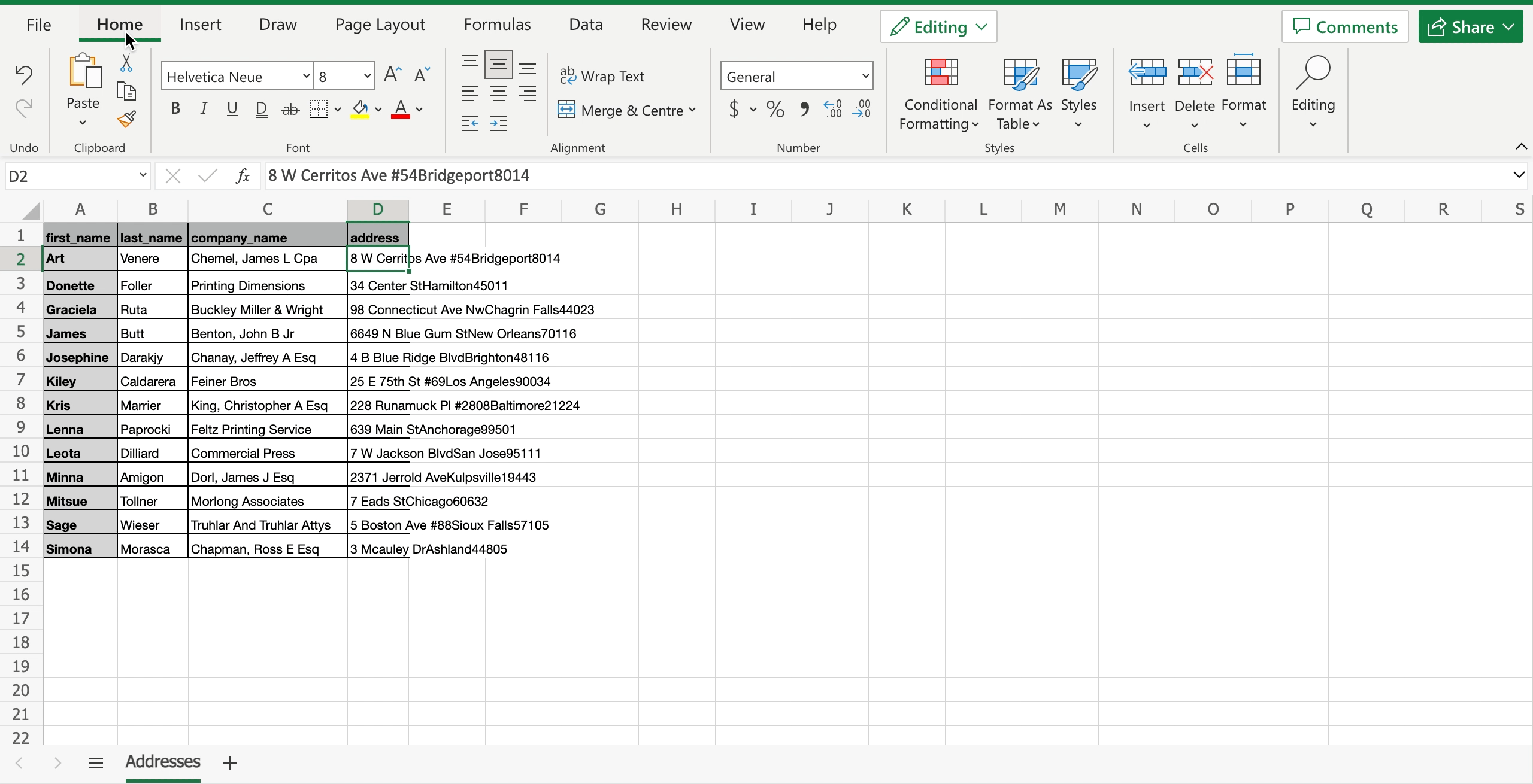Click the Undo arrow
The width and height of the screenshot is (1533, 784).
click(x=24, y=74)
